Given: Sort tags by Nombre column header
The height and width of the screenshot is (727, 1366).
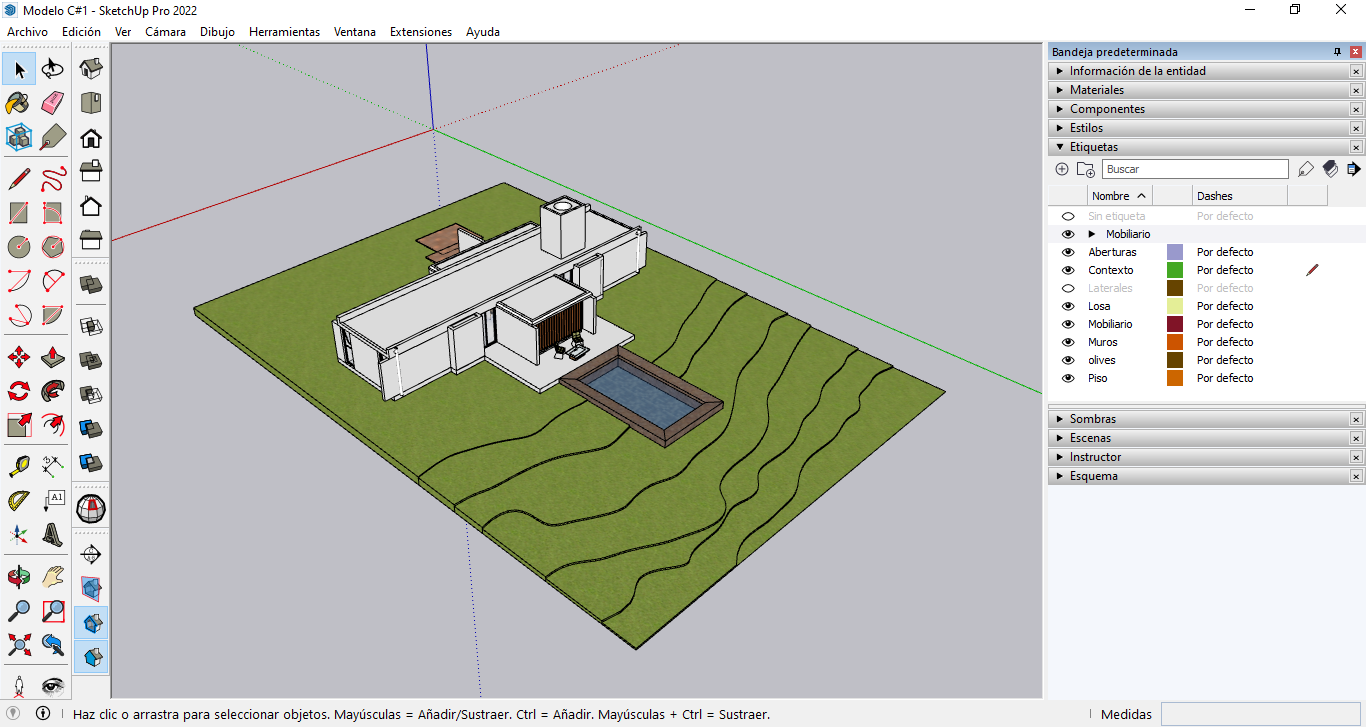Looking at the screenshot, I should click(1110, 196).
